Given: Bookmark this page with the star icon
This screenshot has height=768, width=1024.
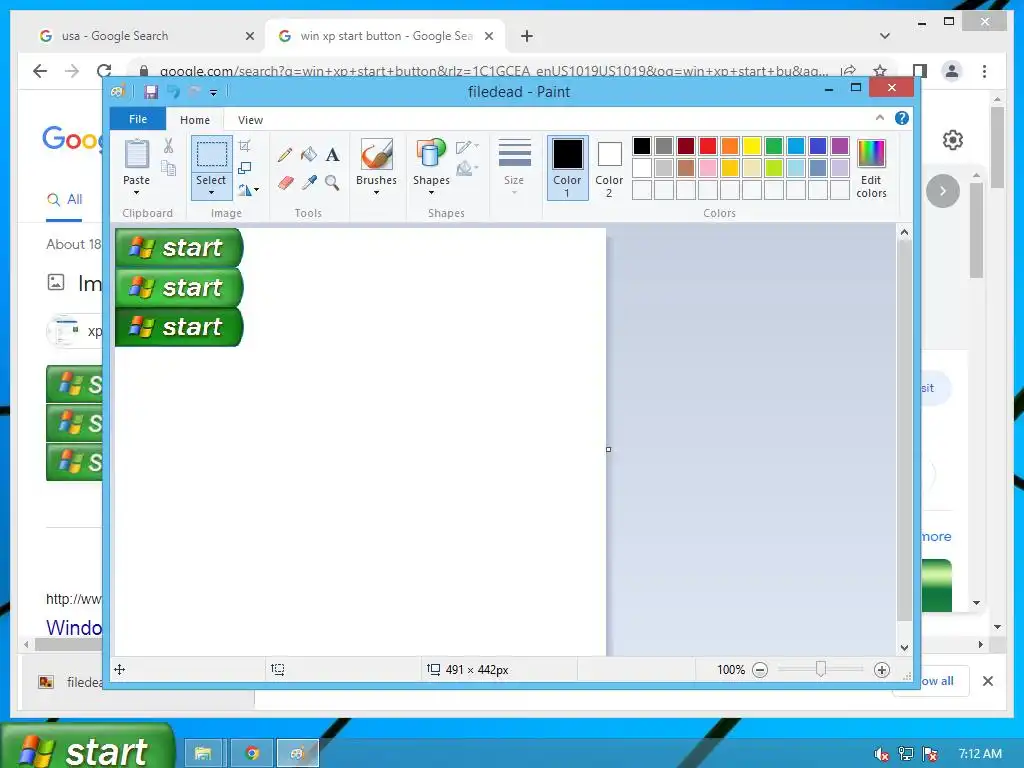Looking at the screenshot, I should (x=880, y=71).
